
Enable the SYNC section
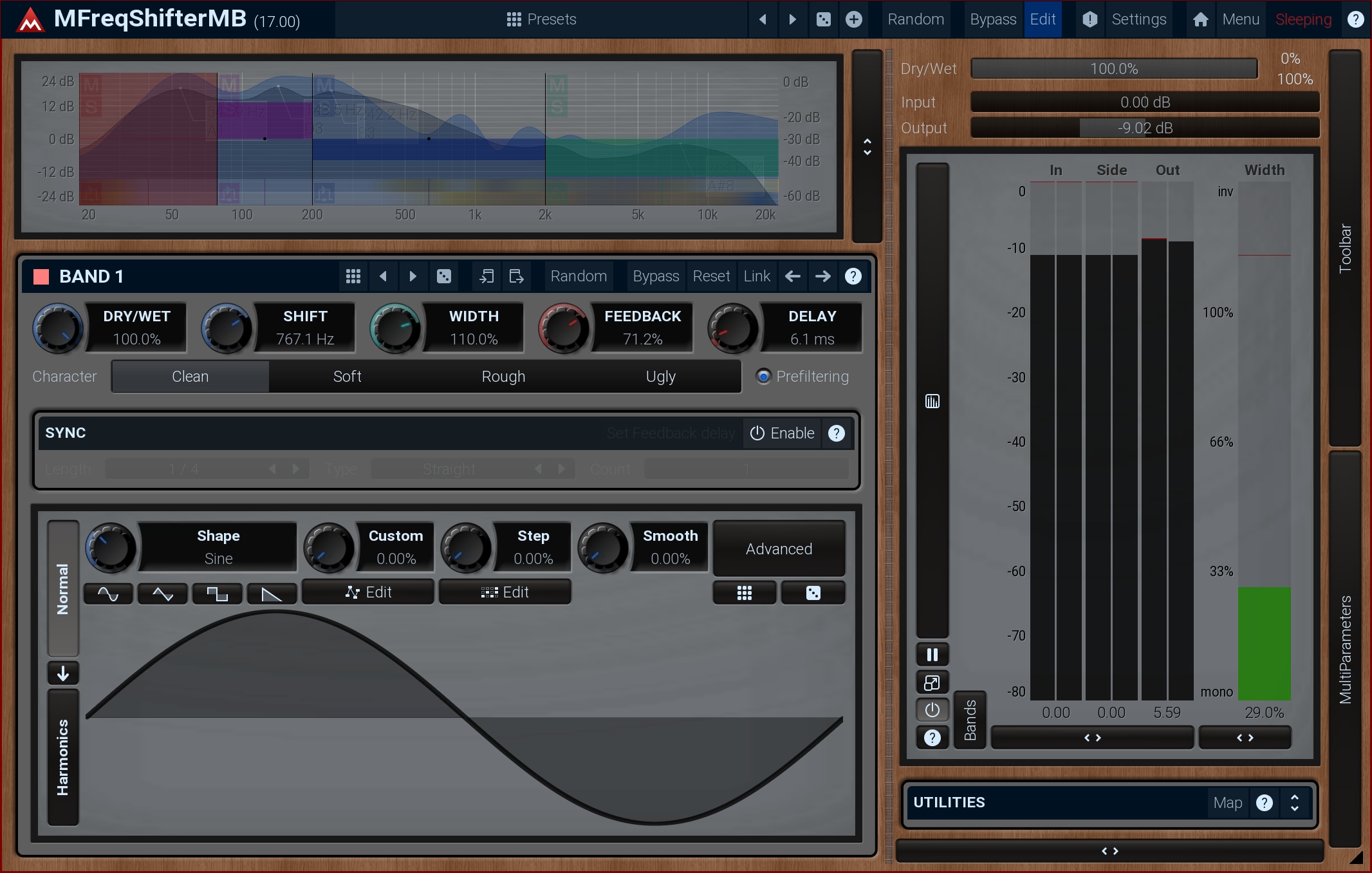pyautogui.click(x=783, y=433)
